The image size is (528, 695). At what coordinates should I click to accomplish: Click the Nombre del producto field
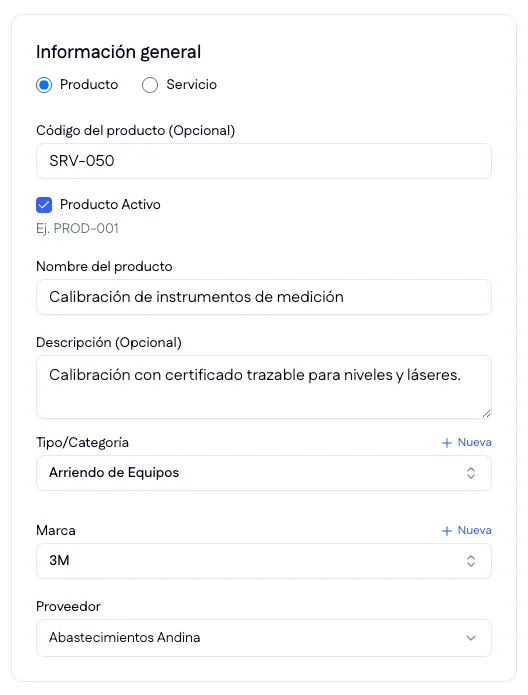click(x=264, y=297)
